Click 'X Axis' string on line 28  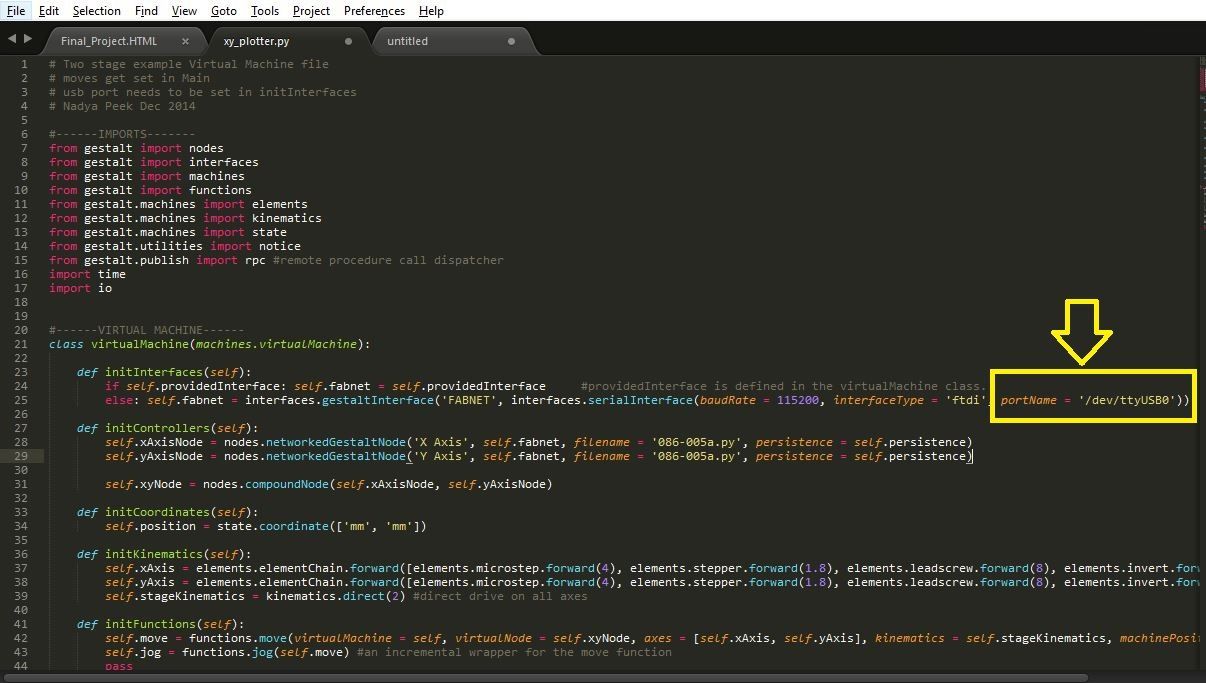pos(441,442)
